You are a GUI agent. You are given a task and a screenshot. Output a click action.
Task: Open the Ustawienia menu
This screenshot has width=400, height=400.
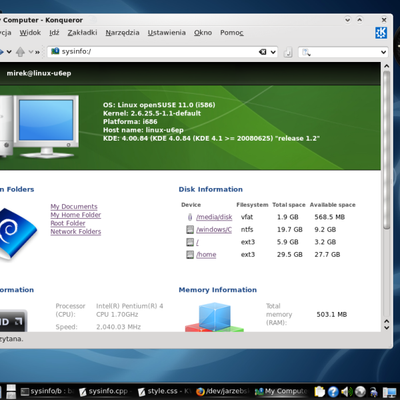[x=167, y=33]
